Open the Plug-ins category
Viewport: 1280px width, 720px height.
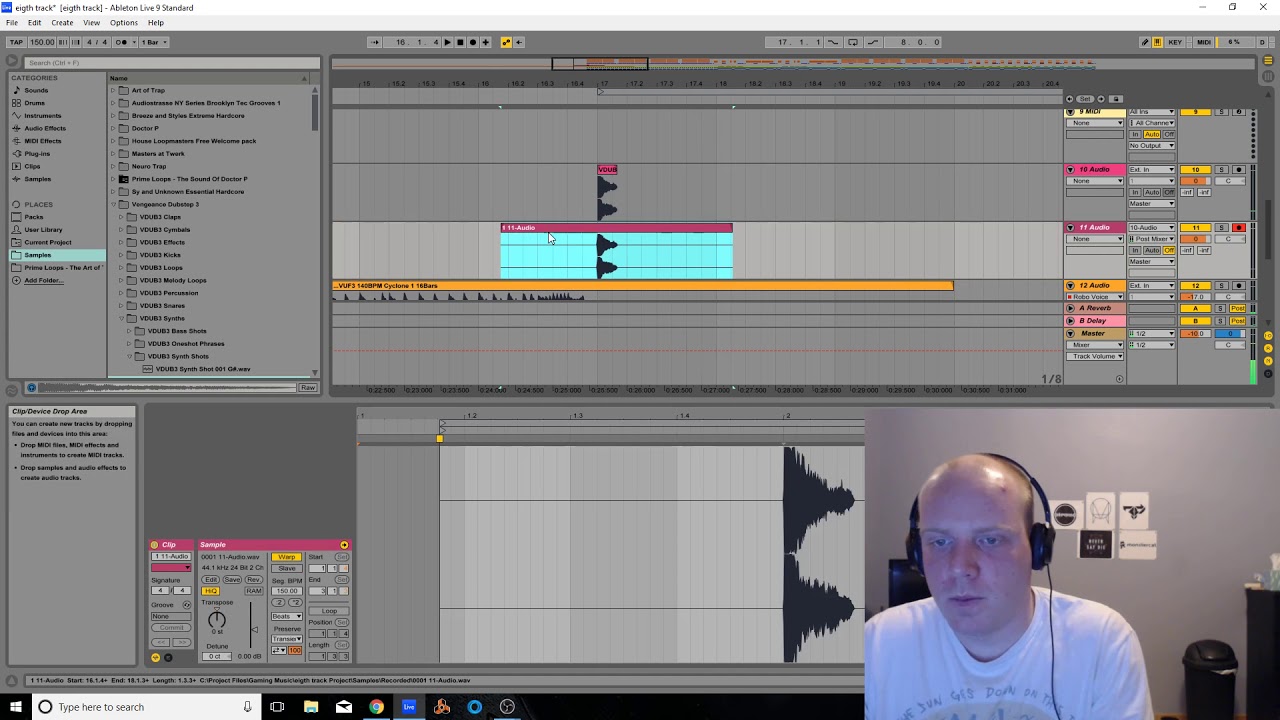click(x=37, y=154)
